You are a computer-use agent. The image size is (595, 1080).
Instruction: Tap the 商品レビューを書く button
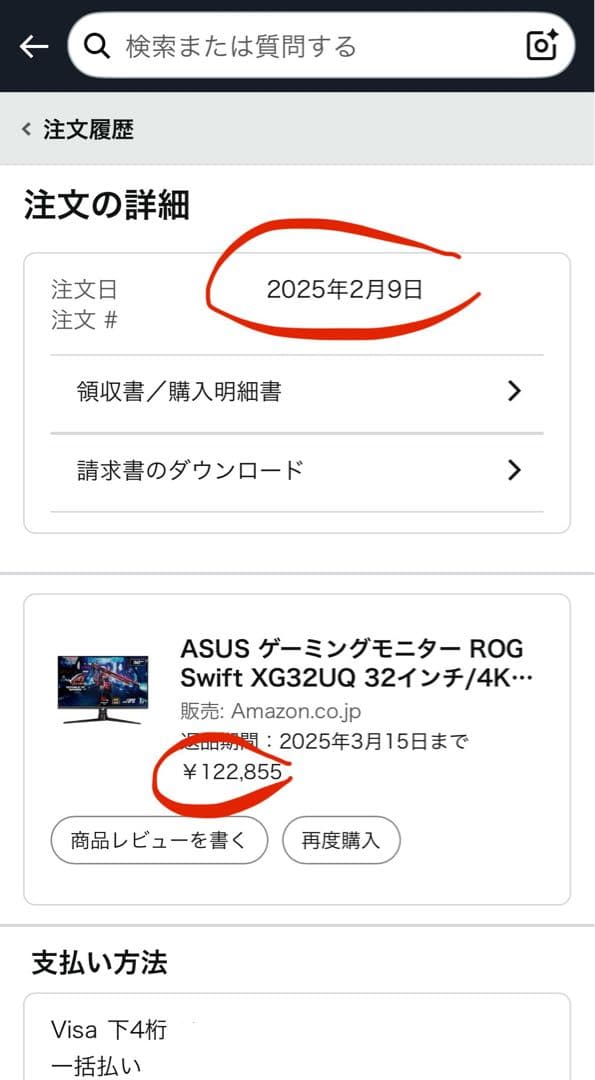[x=158, y=840]
